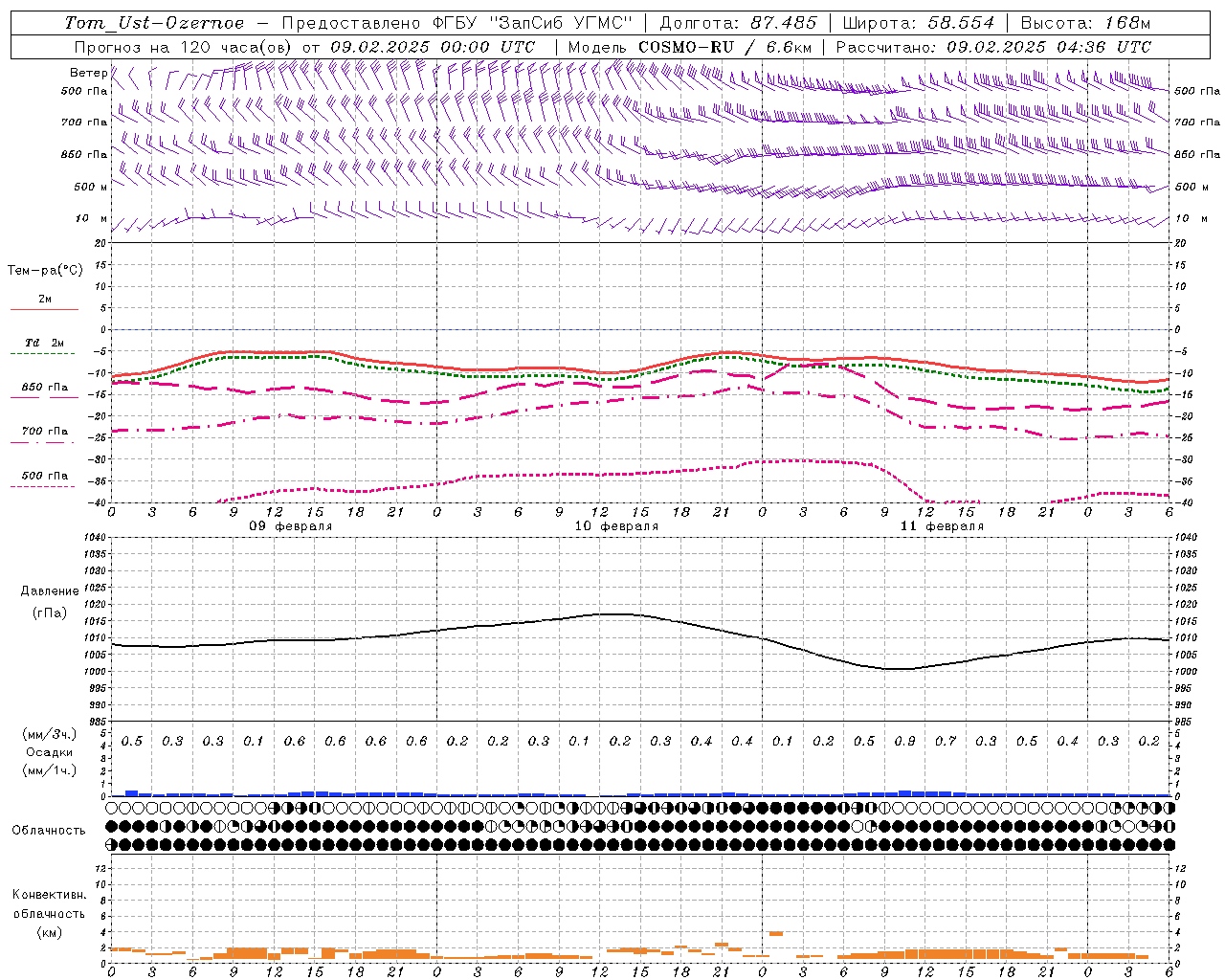The image size is (1225, 980).
Task: Click the 'Тем-ра(°C)' temperature label
Action: click(45, 271)
